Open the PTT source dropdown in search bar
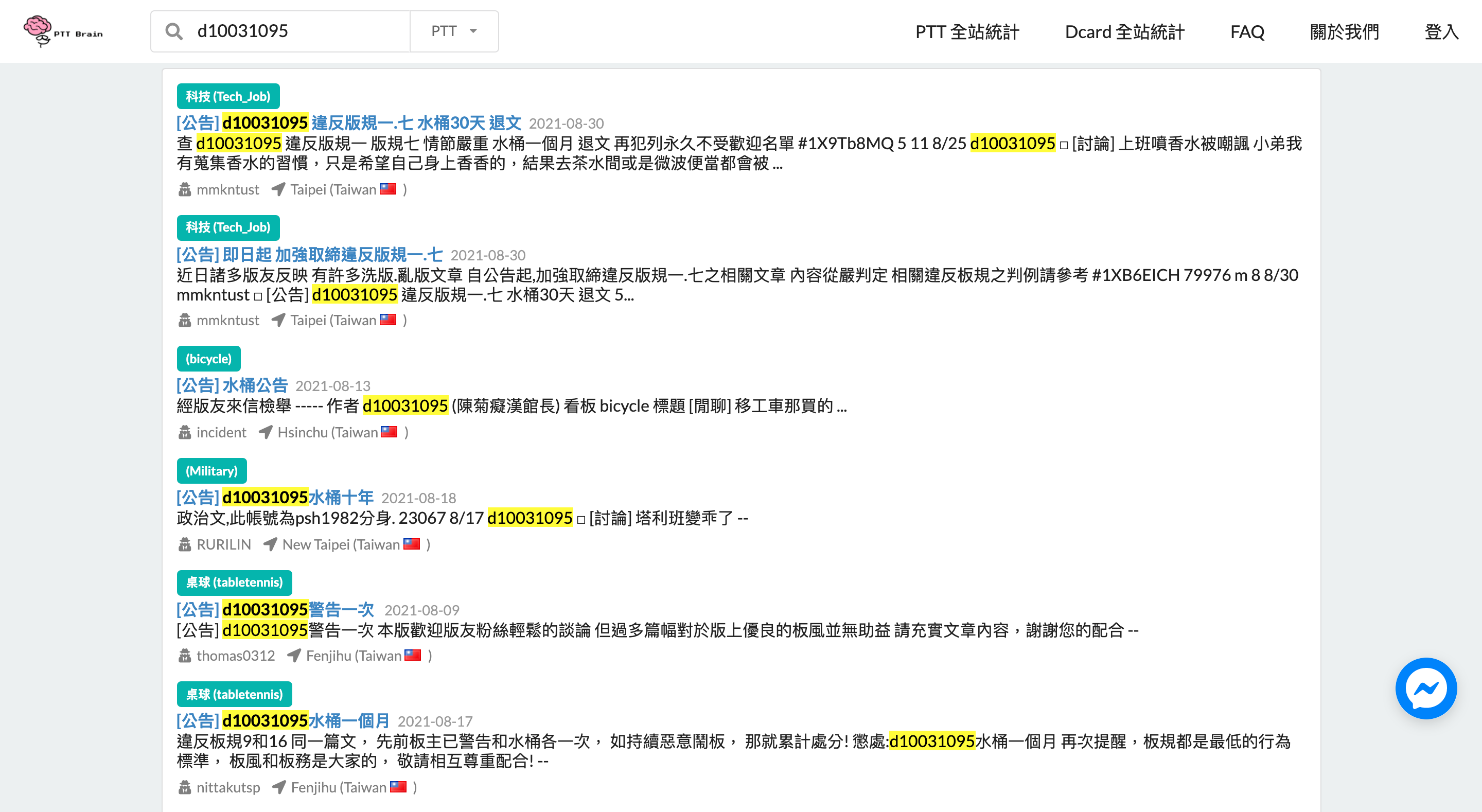The height and width of the screenshot is (812, 1482). (x=454, y=31)
